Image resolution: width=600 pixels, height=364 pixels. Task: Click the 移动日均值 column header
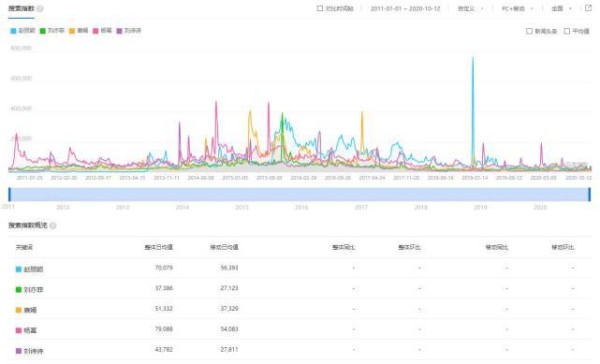[224, 247]
